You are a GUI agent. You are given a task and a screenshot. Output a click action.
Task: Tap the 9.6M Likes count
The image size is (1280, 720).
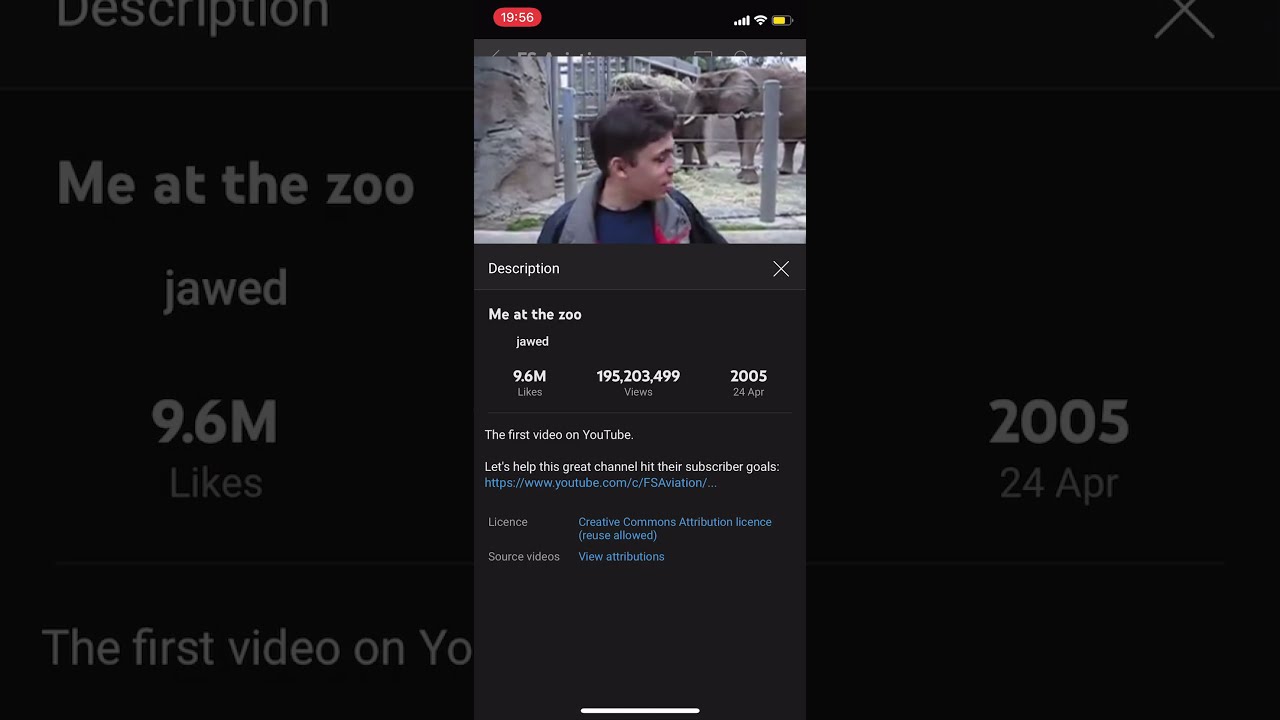point(530,383)
